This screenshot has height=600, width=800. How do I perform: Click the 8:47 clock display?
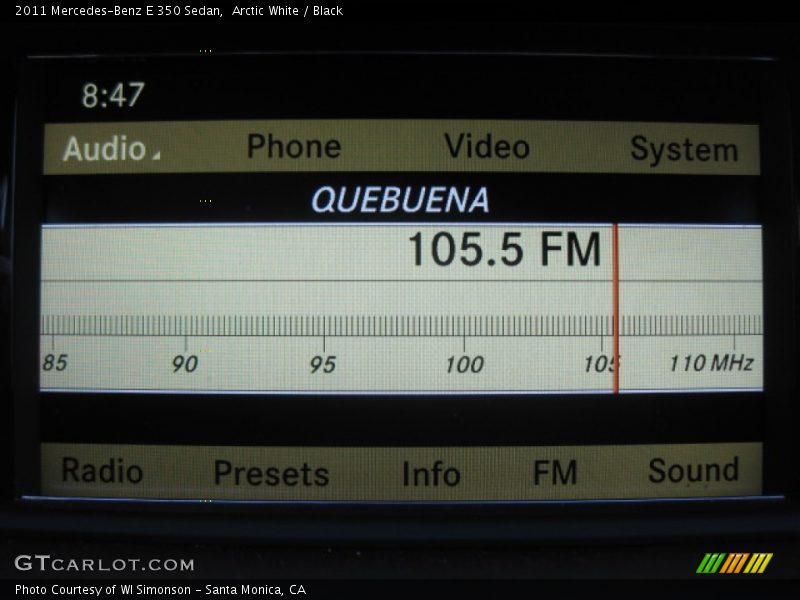113,95
